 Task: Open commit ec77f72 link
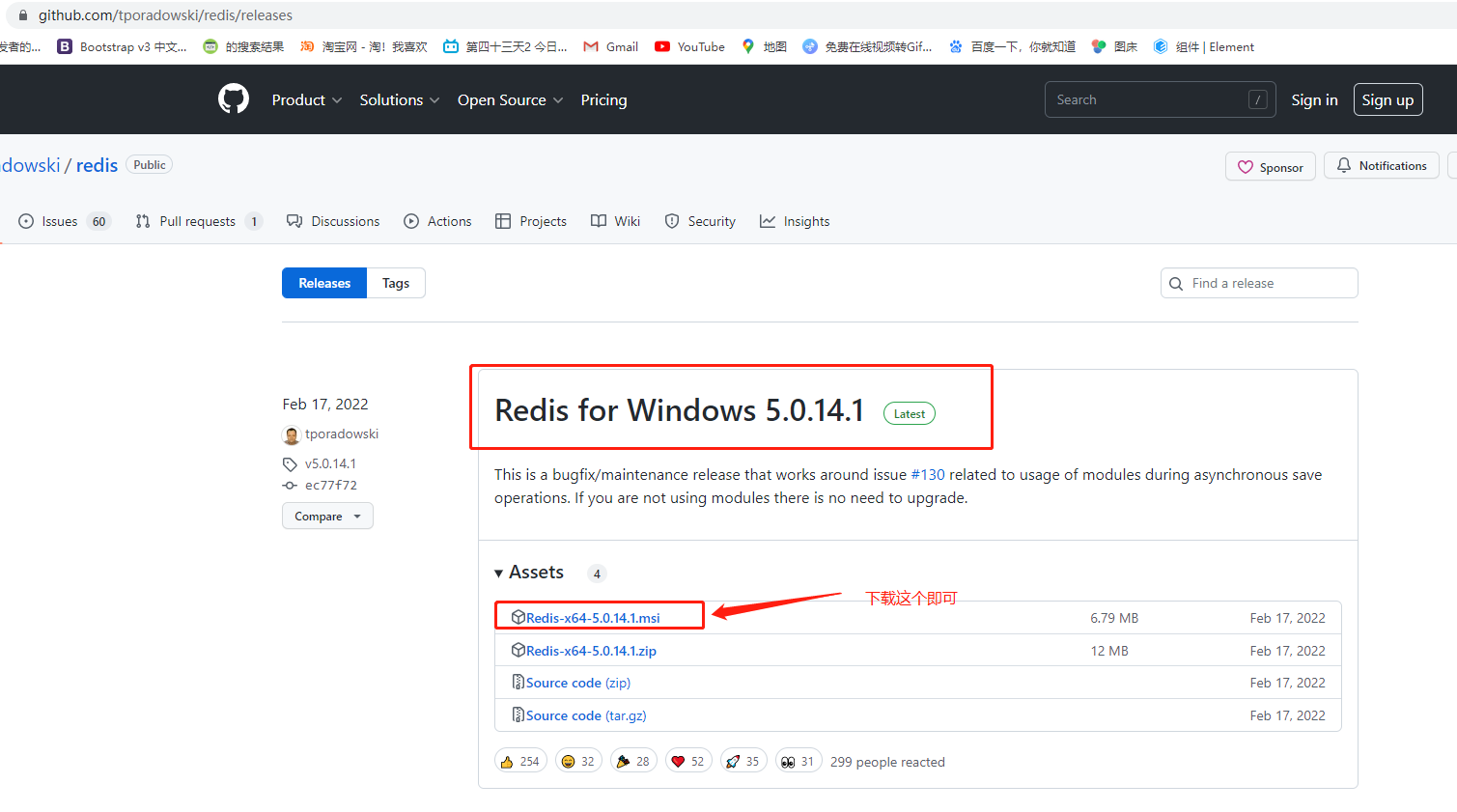pos(331,486)
